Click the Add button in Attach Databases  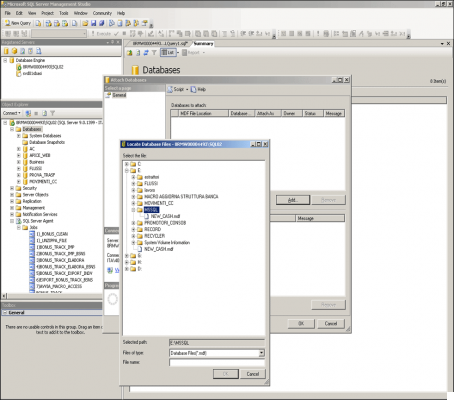coord(293,200)
